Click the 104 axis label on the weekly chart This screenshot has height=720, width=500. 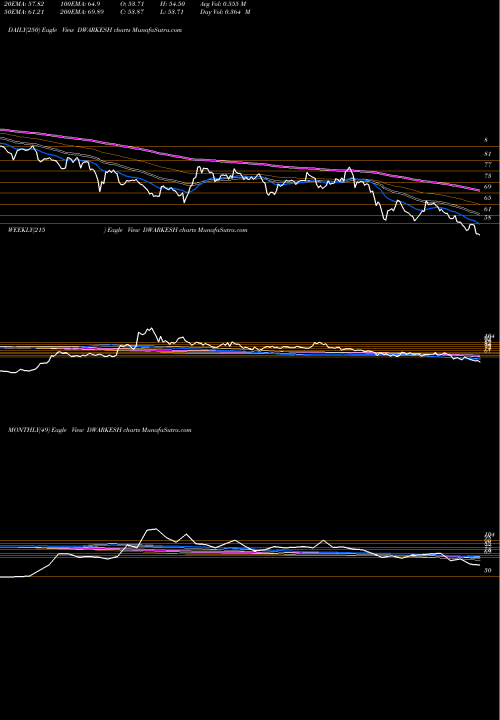click(x=489, y=336)
